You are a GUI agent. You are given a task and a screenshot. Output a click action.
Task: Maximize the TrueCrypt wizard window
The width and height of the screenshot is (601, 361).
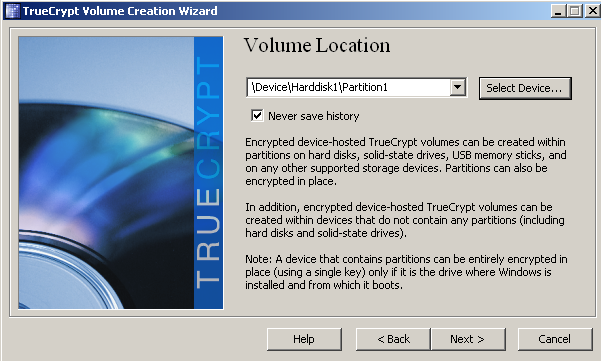[x=575, y=11]
